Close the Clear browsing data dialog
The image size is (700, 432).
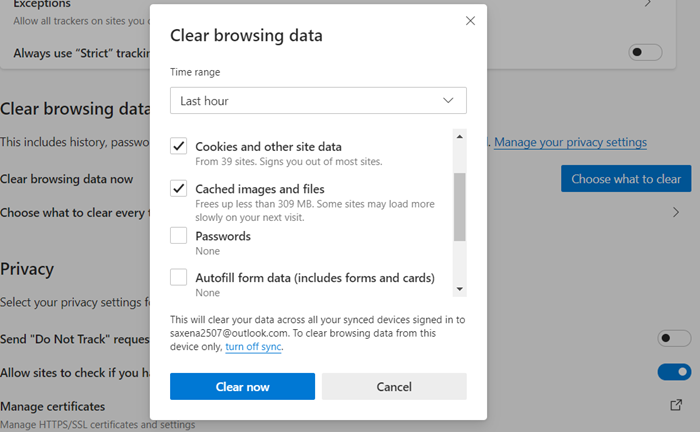click(470, 21)
